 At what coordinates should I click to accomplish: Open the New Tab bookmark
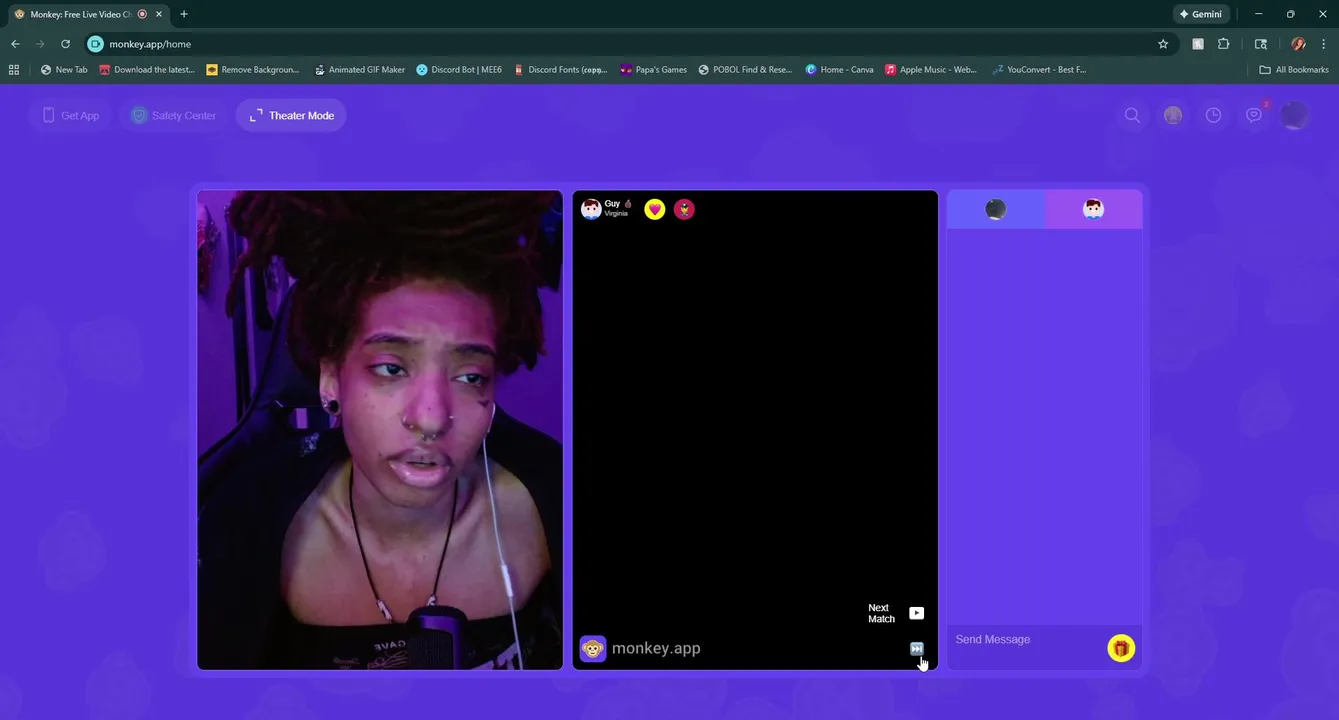pyautogui.click(x=64, y=70)
